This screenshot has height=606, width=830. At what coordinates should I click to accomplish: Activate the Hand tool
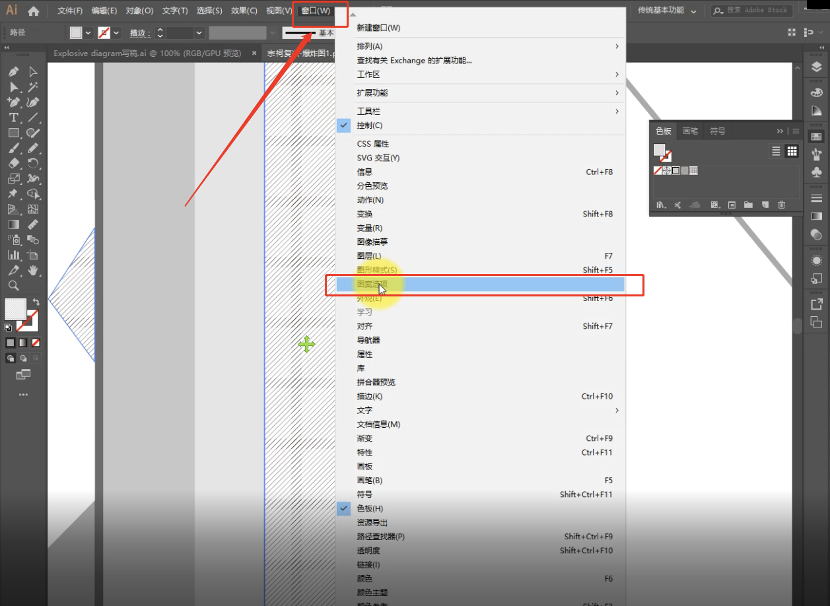point(33,270)
